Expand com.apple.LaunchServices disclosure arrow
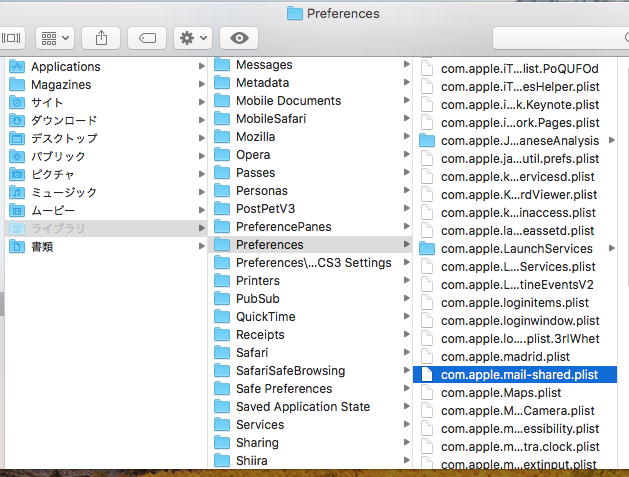Image resolution: width=629 pixels, height=477 pixels. point(612,248)
